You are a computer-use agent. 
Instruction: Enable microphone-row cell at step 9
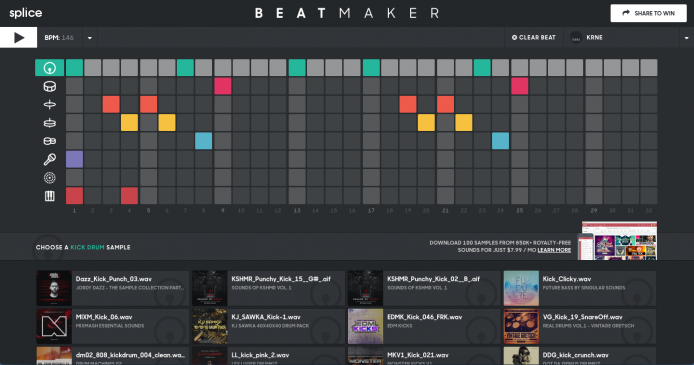pos(223,159)
